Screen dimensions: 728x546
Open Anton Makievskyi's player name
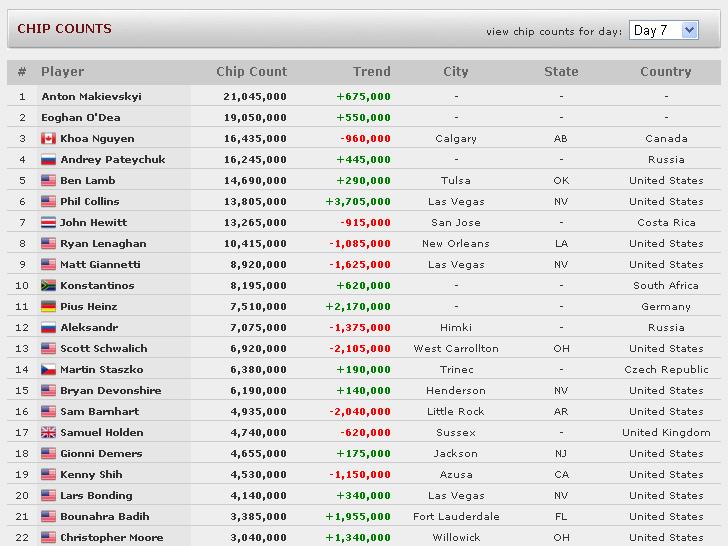tap(91, 97)
